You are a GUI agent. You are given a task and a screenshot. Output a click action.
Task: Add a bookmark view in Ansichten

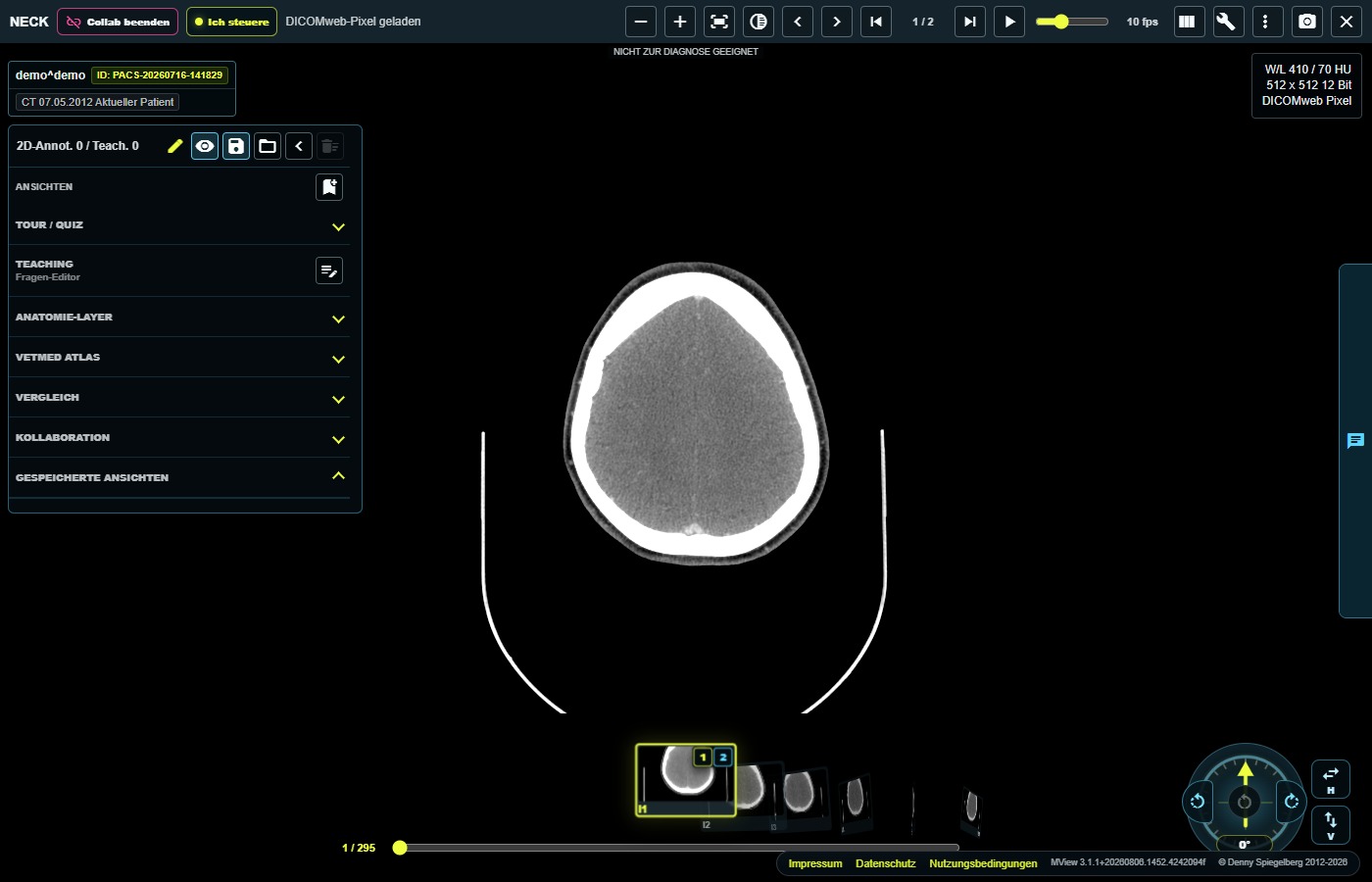(x=329, y=186)
